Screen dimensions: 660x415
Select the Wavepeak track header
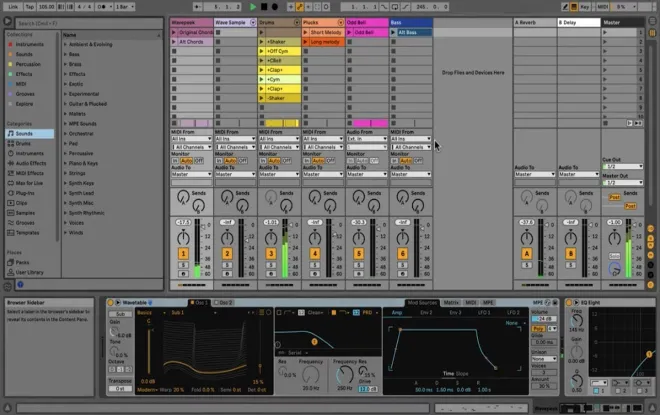tap(192, 22)
